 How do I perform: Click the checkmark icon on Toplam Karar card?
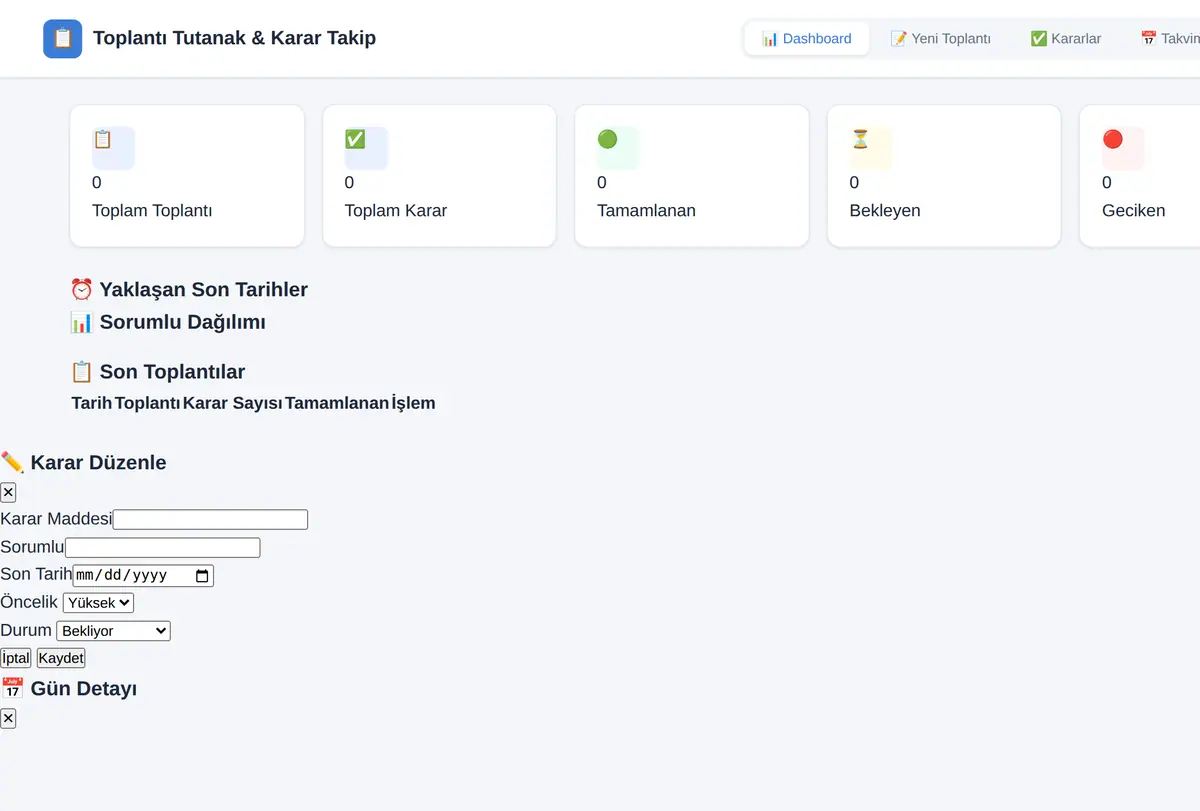(x=355, y=139)
